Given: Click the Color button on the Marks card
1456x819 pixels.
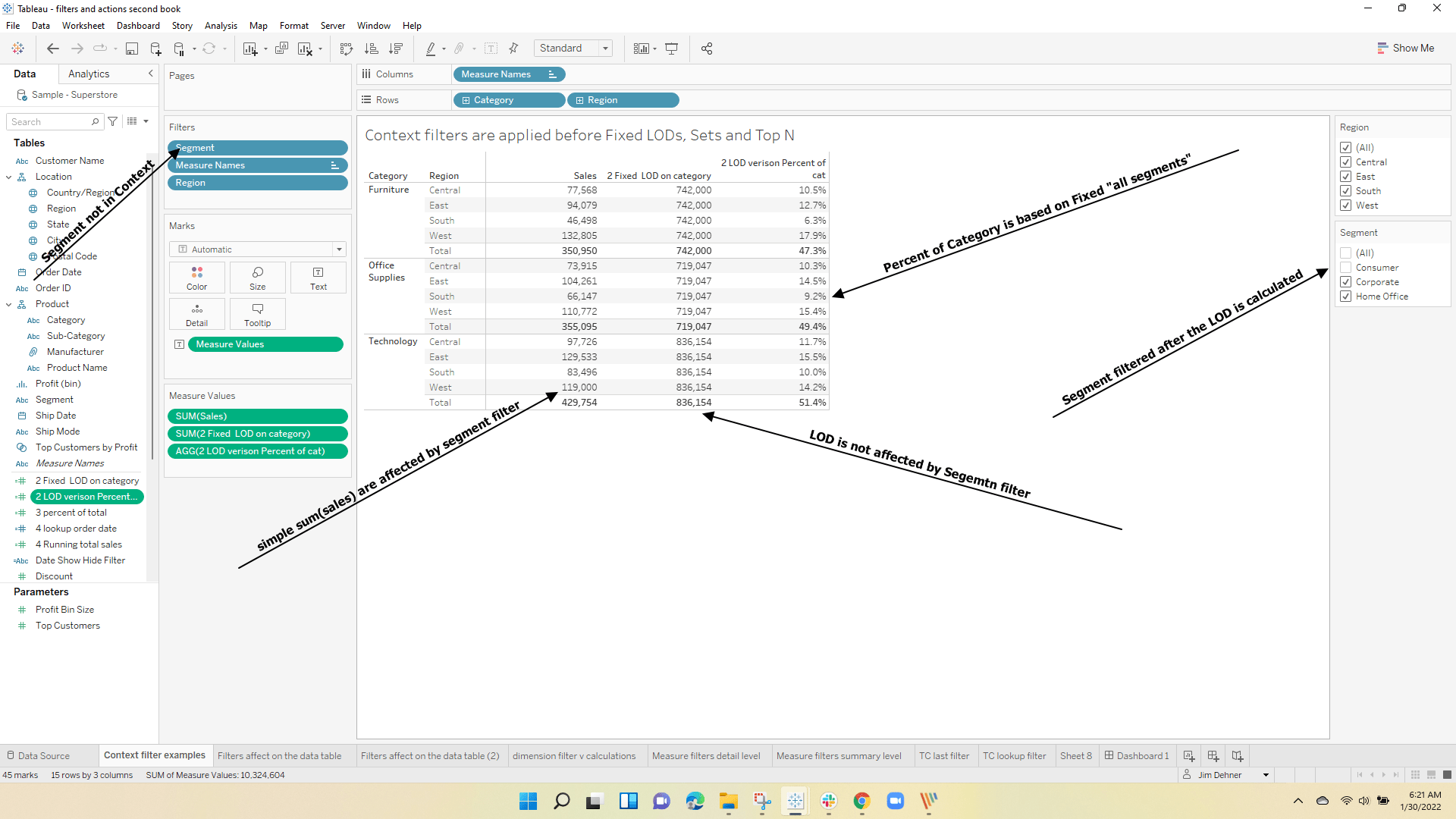Looking at the screenshot, I should pos(196,277).
